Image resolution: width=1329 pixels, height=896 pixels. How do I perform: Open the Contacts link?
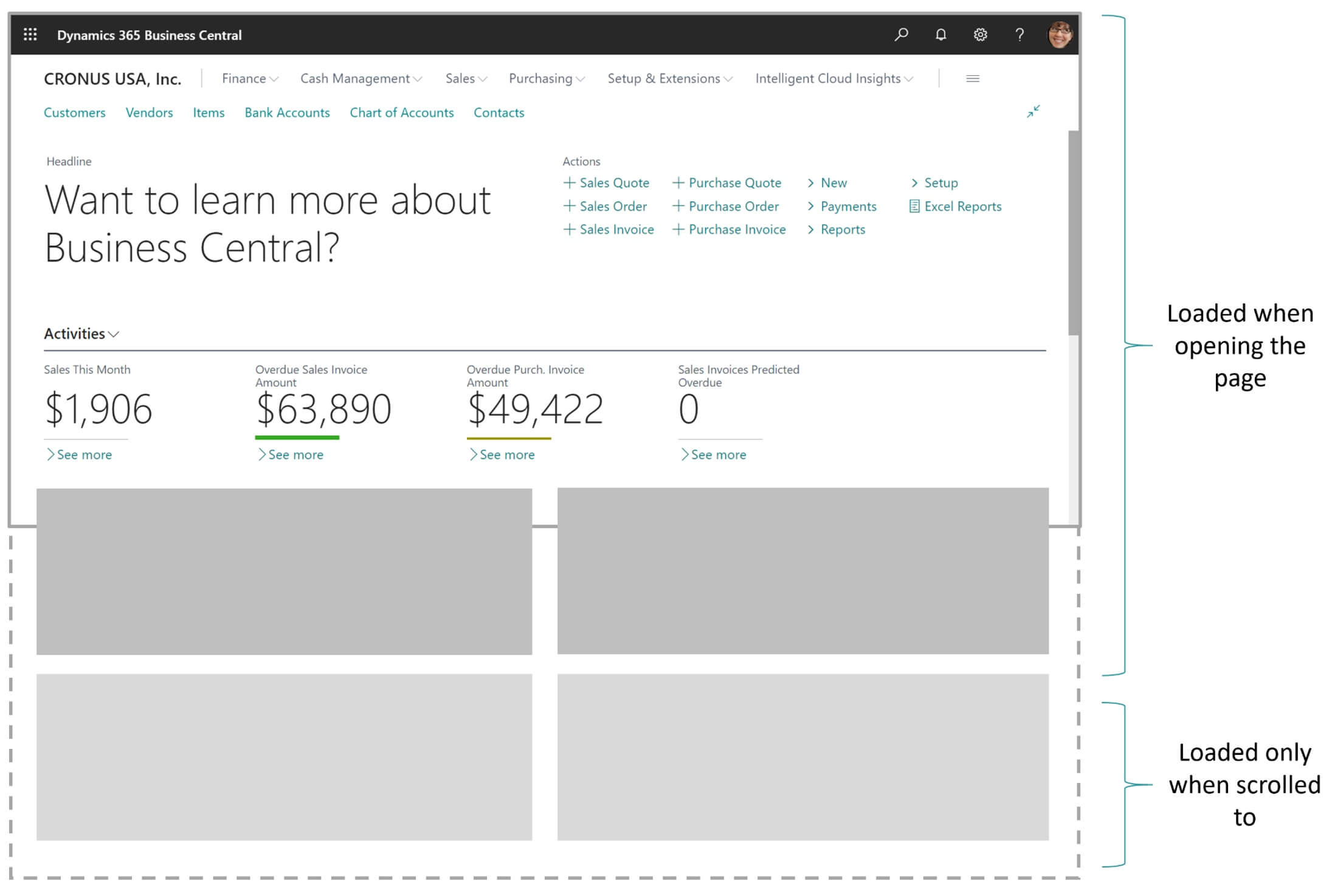(499, 112)
